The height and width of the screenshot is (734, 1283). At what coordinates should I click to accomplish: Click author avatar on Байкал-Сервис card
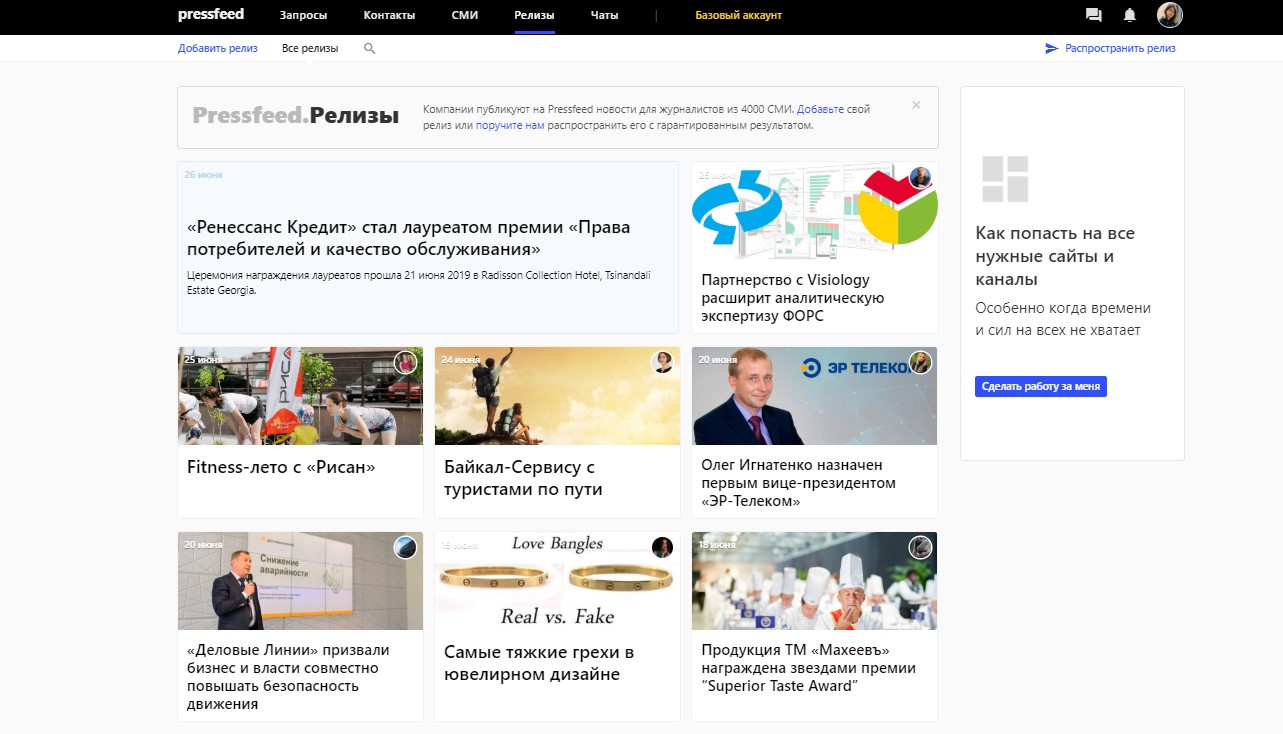click(x=663, y=362)
